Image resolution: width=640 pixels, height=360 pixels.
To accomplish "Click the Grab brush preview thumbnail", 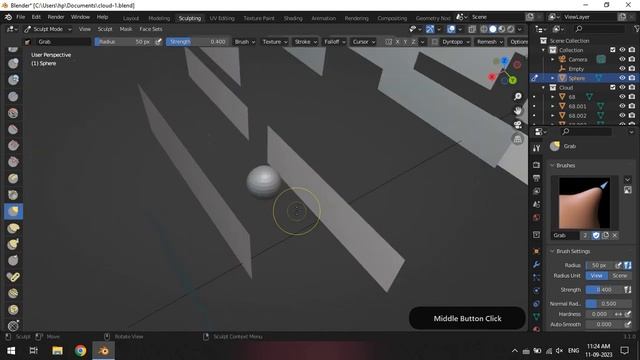I will pyautogui.click(x=584, y=203).
